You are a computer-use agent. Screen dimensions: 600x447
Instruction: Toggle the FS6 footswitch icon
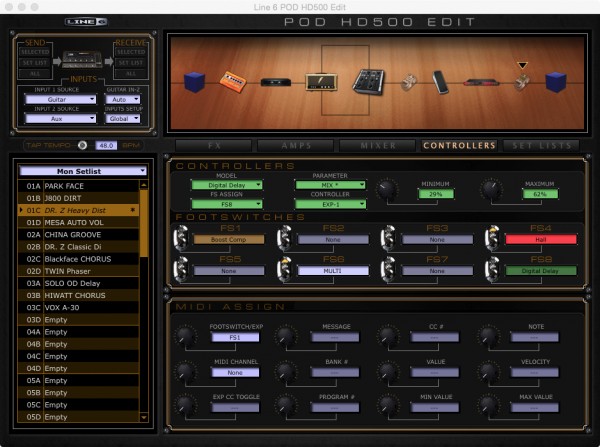(285, 269)
